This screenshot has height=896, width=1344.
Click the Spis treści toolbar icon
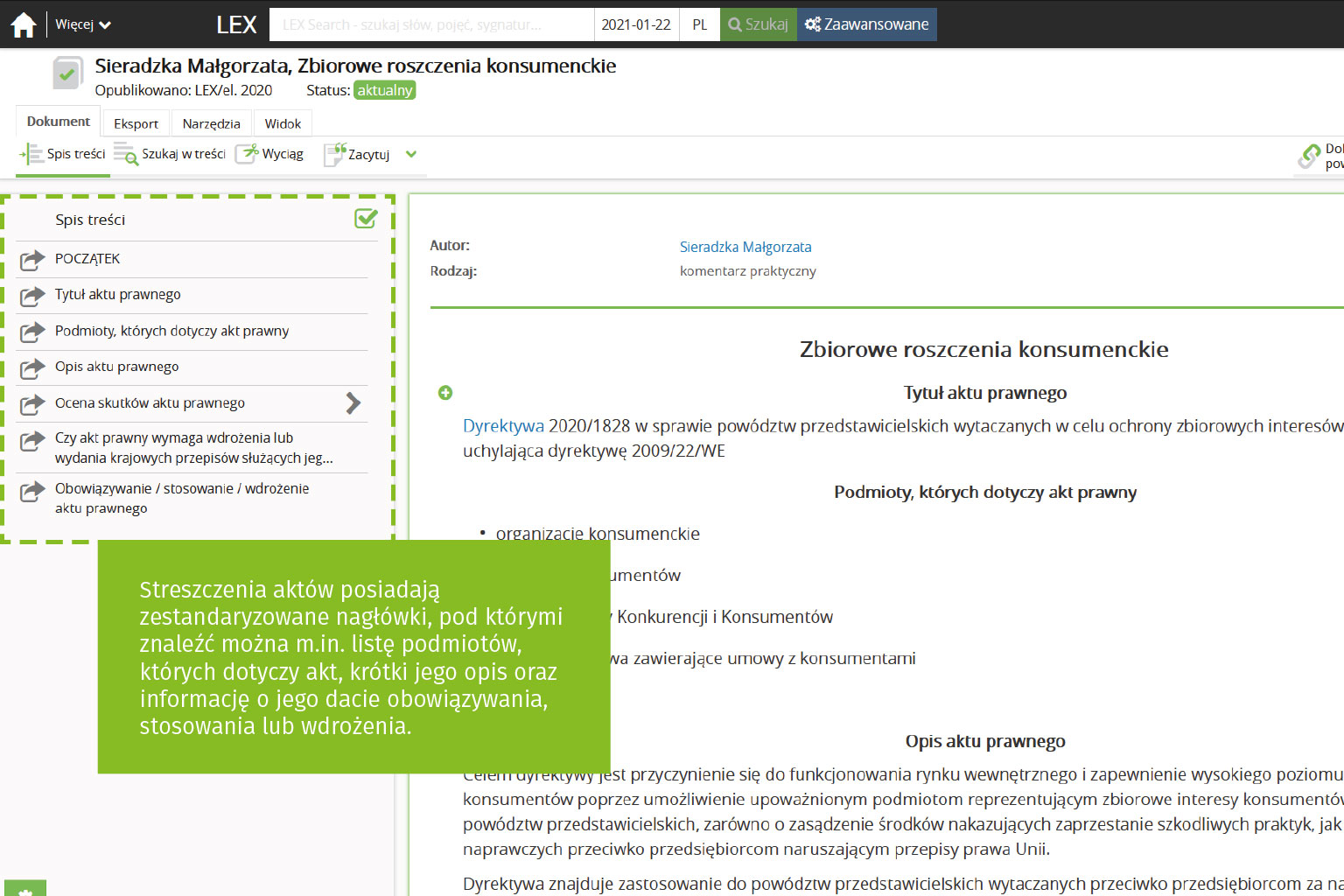[31, 154]
